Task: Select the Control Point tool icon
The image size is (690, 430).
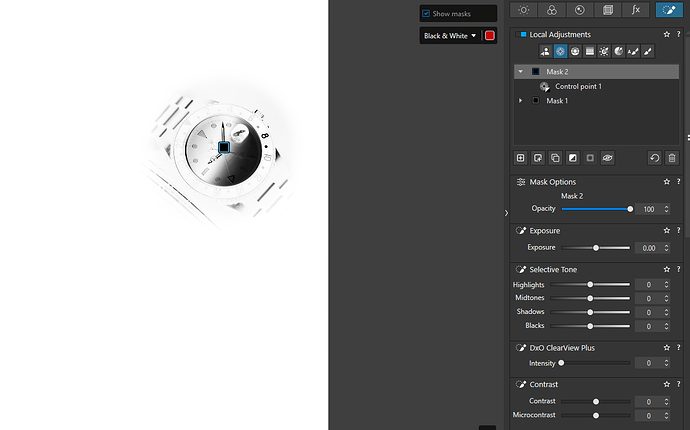Action: [560, 51]
